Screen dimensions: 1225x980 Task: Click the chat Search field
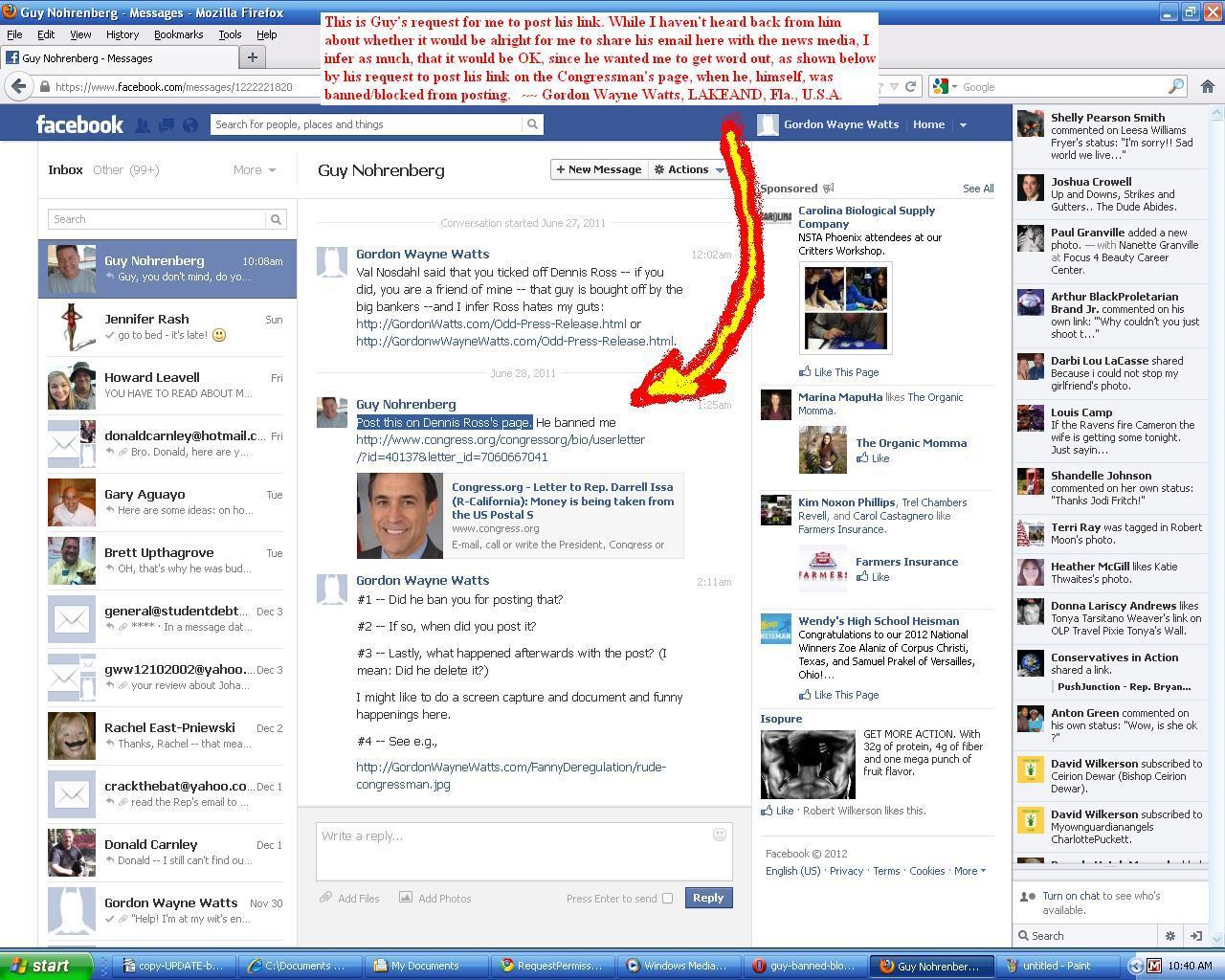click(1086, 936)
